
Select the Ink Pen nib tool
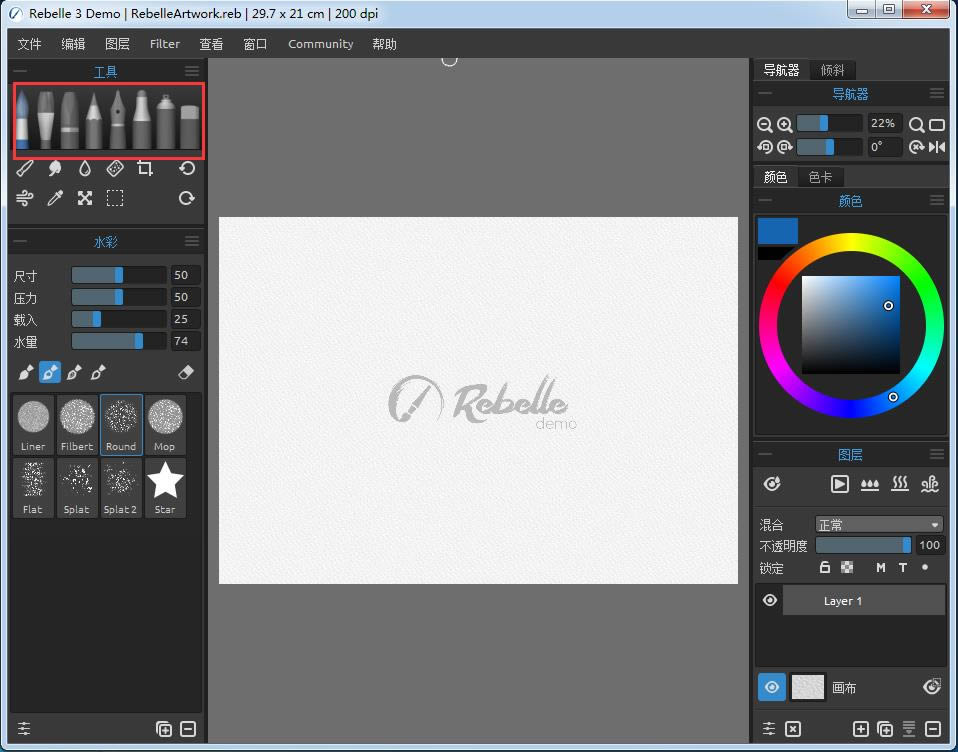coord(117,119)
